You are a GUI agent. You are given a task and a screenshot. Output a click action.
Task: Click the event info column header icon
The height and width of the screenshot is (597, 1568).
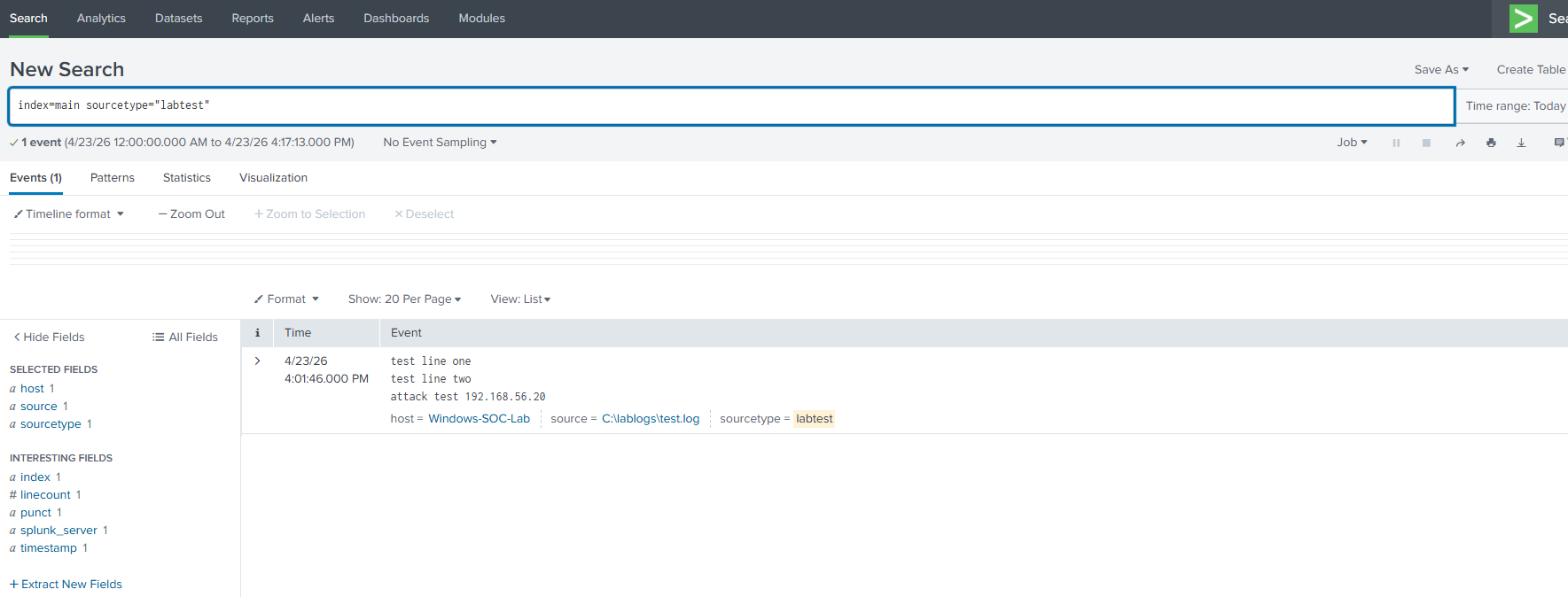point(257,333)
